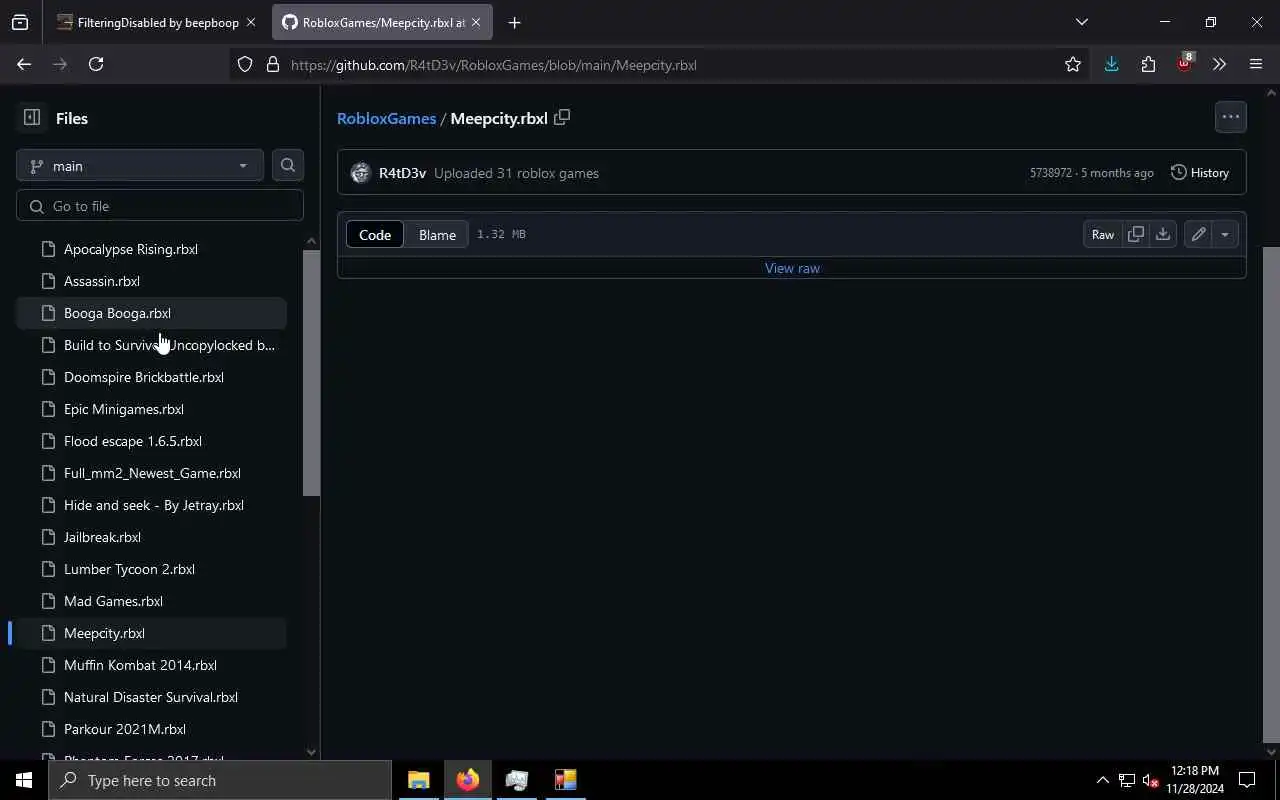Open Firefox downloads panel
1280x800 pixels.
tap(1111, 64)
